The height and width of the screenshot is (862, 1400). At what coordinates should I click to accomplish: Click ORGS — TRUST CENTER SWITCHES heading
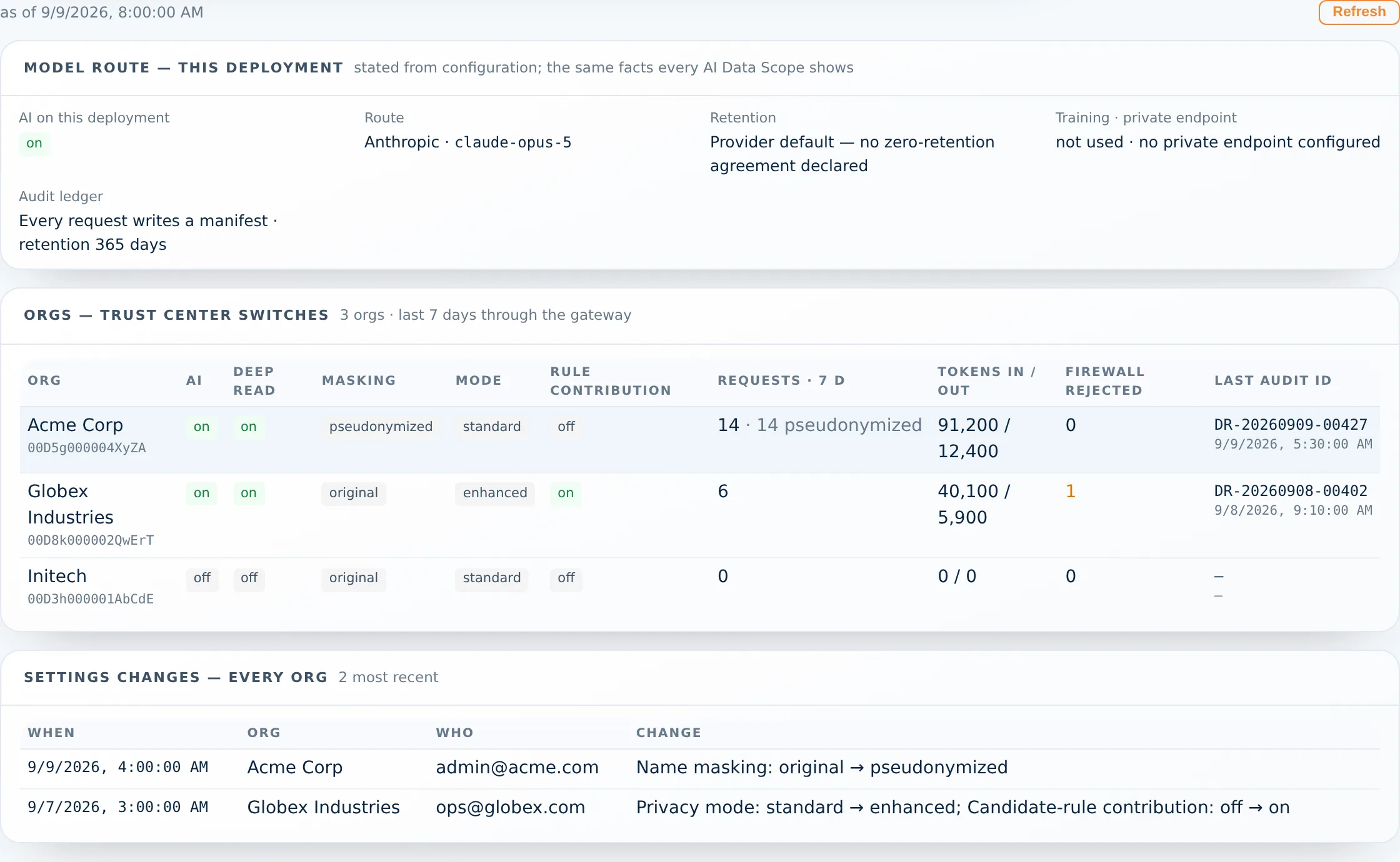176,315
